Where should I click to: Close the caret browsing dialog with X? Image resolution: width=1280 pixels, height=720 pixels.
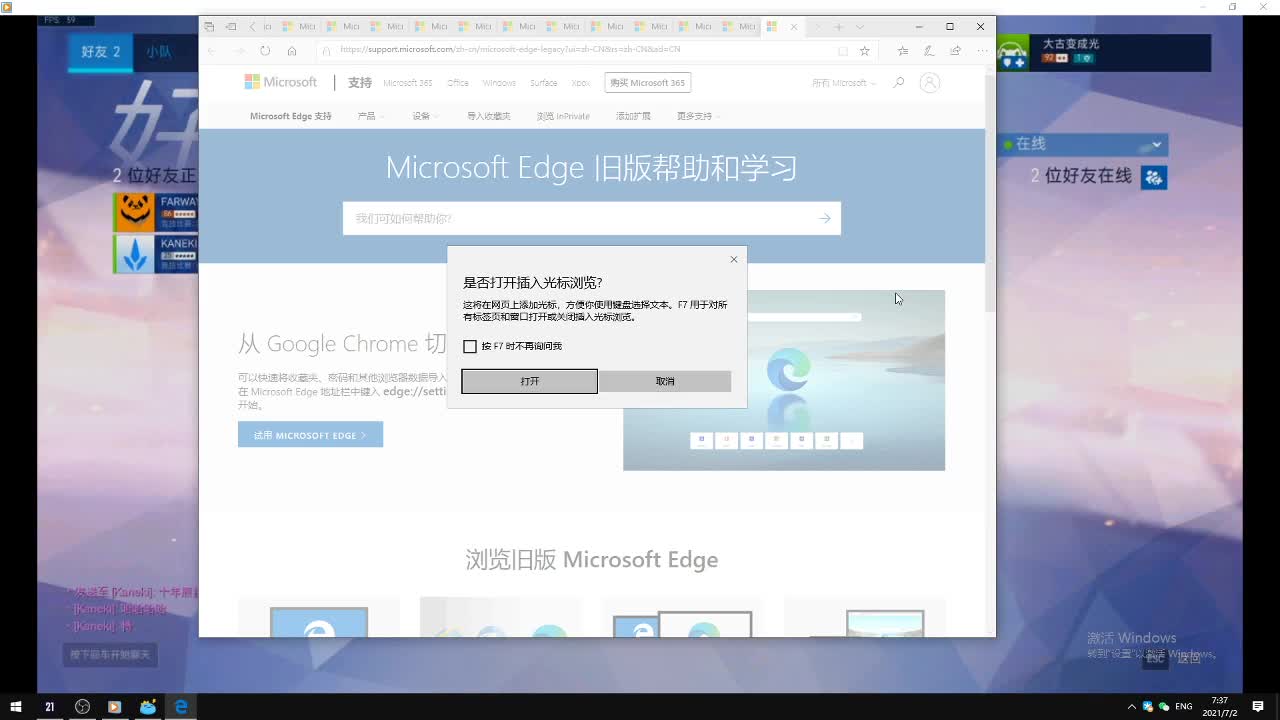[734, 259]
